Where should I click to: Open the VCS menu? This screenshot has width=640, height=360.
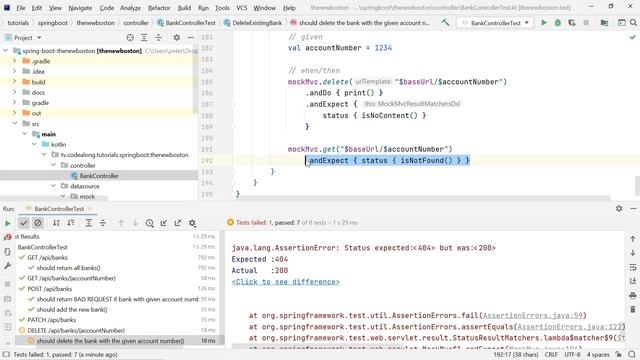(242, 8)
